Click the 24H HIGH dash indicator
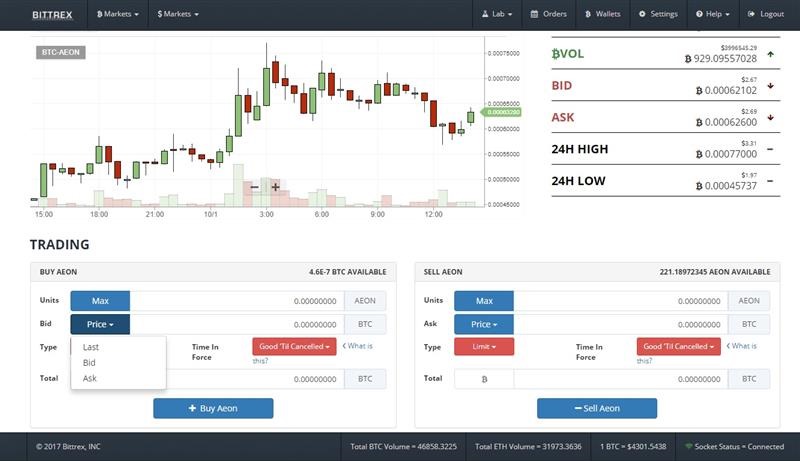Viewport: 800px width, 461px height. pos(770,149)
